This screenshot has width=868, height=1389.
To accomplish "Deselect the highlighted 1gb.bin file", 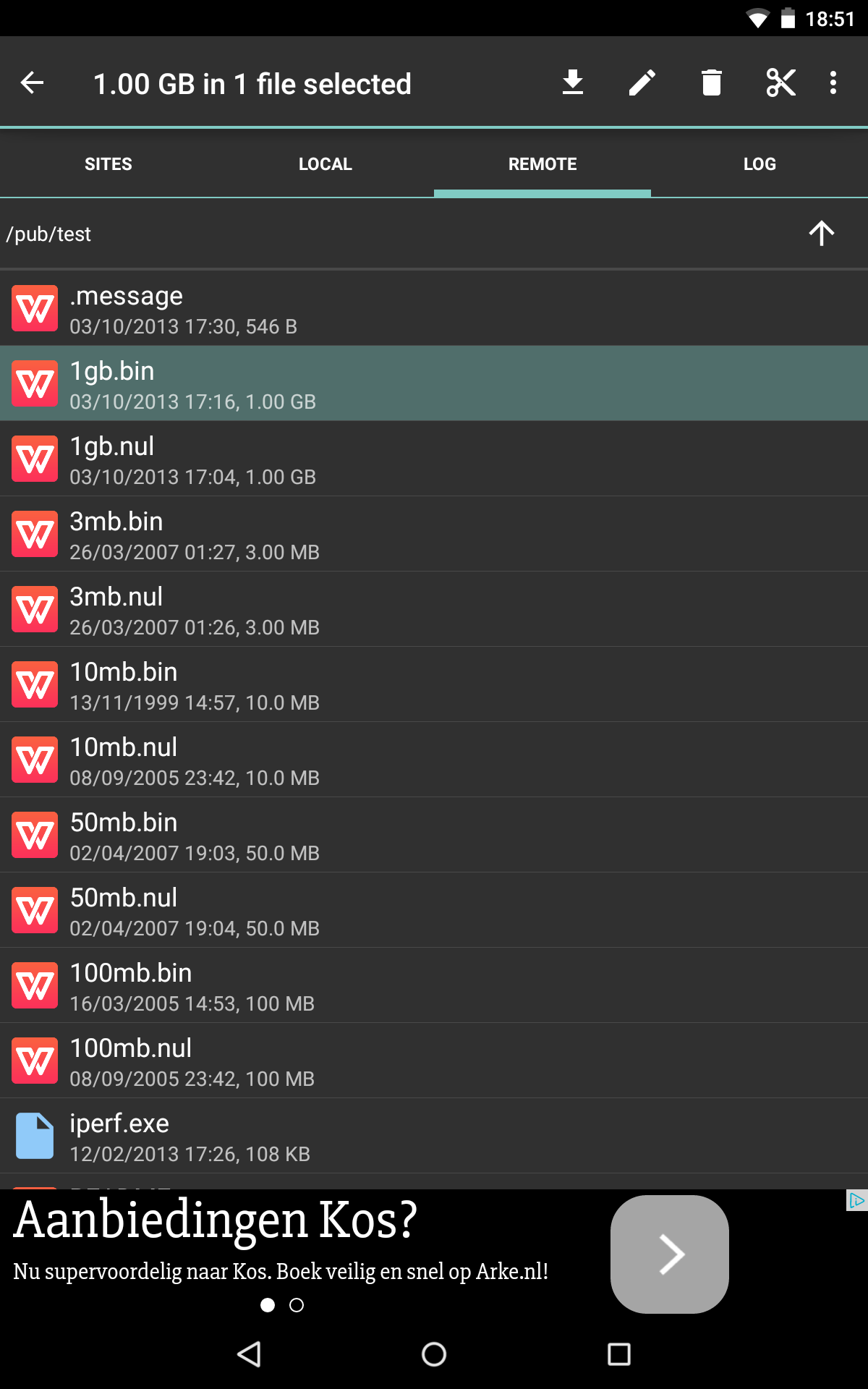I will pos(434,383).
